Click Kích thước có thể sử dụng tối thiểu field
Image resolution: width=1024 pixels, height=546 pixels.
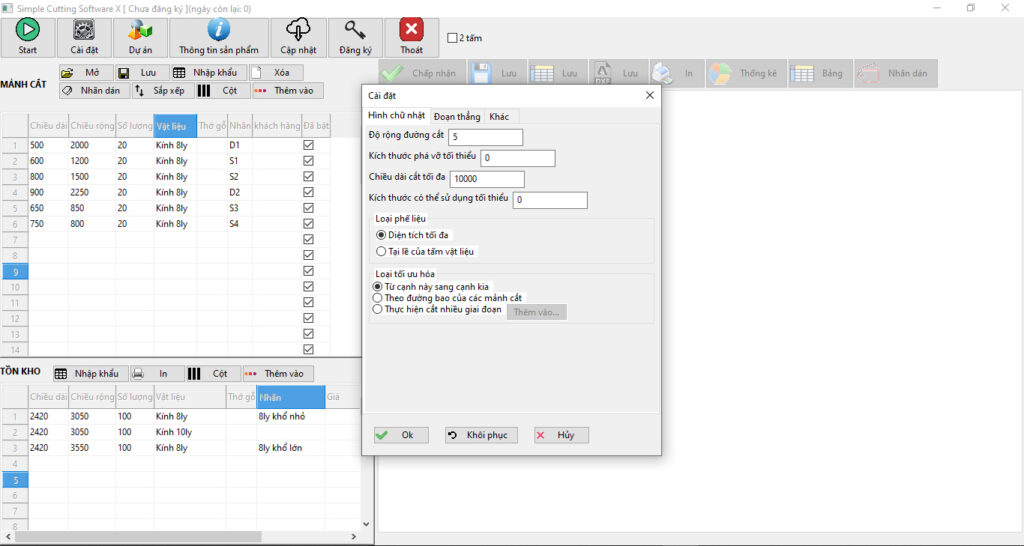[550, 200]
